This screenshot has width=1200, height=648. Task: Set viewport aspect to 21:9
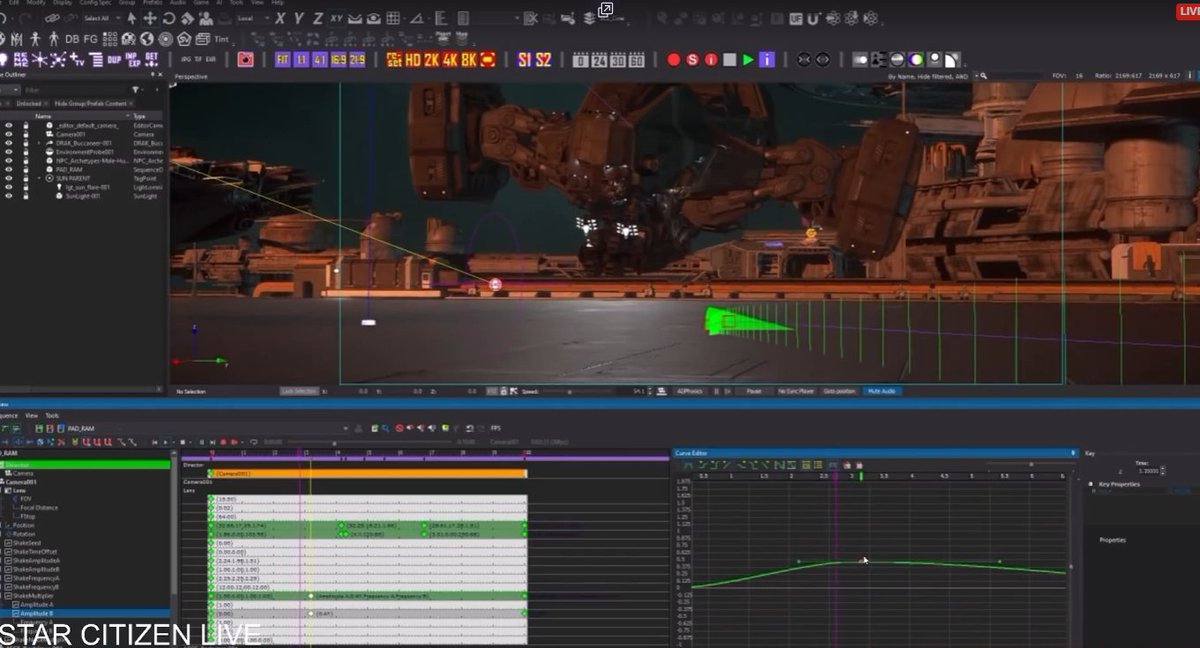coord(358,60)
